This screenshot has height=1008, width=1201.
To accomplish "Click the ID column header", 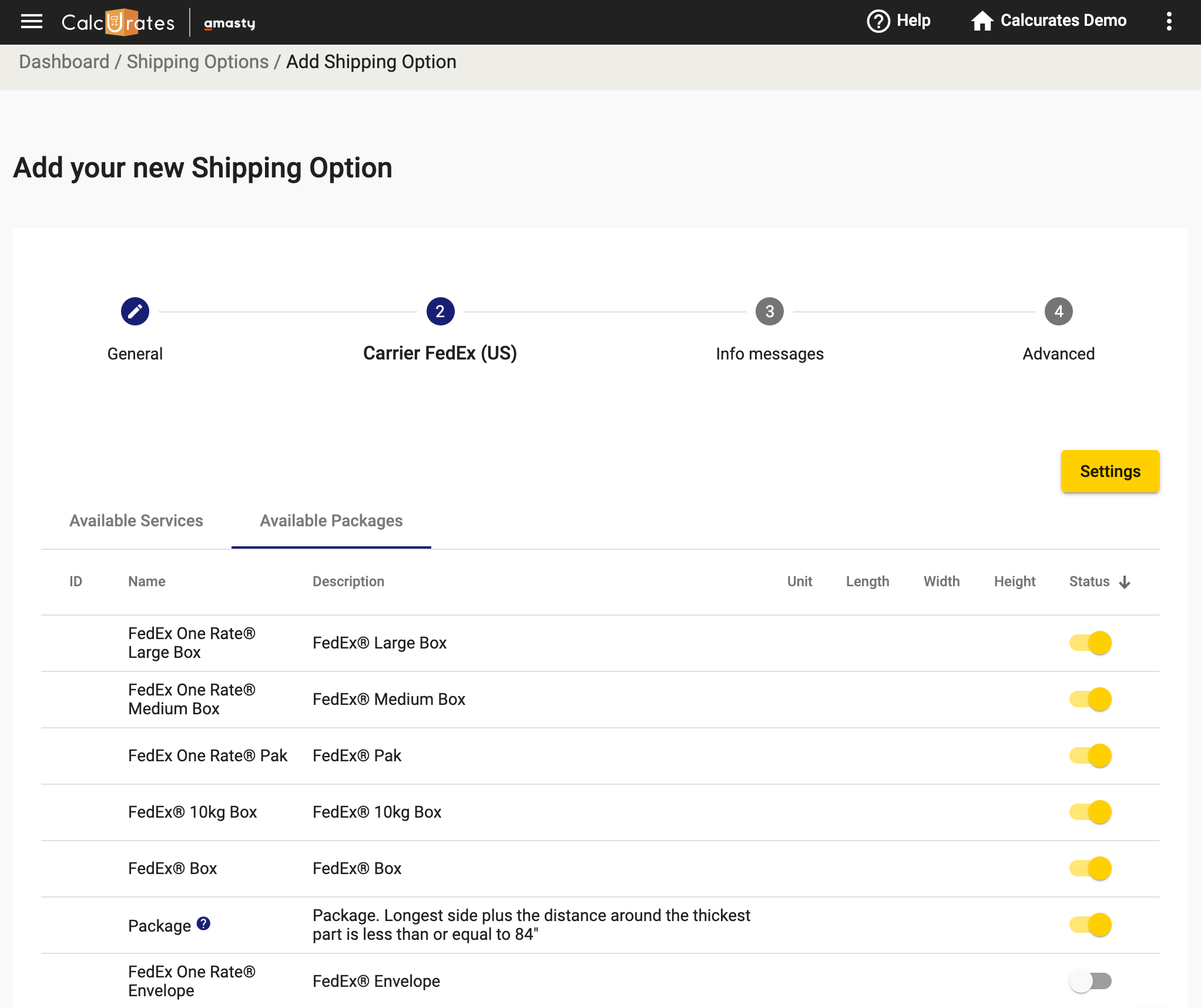I will tap(76, 582).
